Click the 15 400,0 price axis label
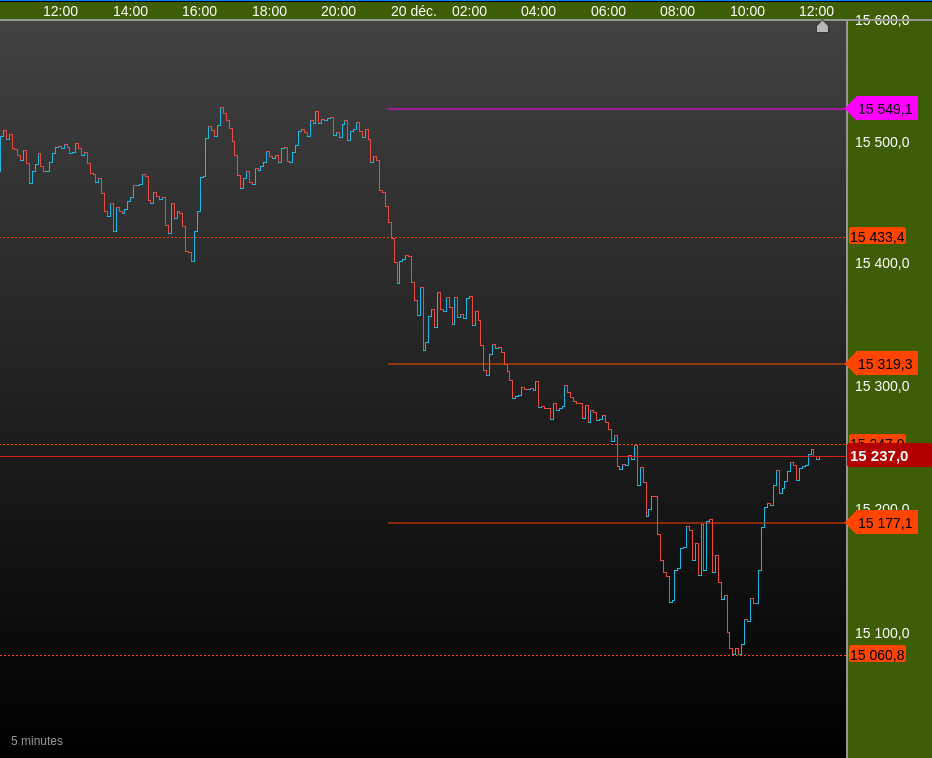932x758 pixels. click(882, 263)
